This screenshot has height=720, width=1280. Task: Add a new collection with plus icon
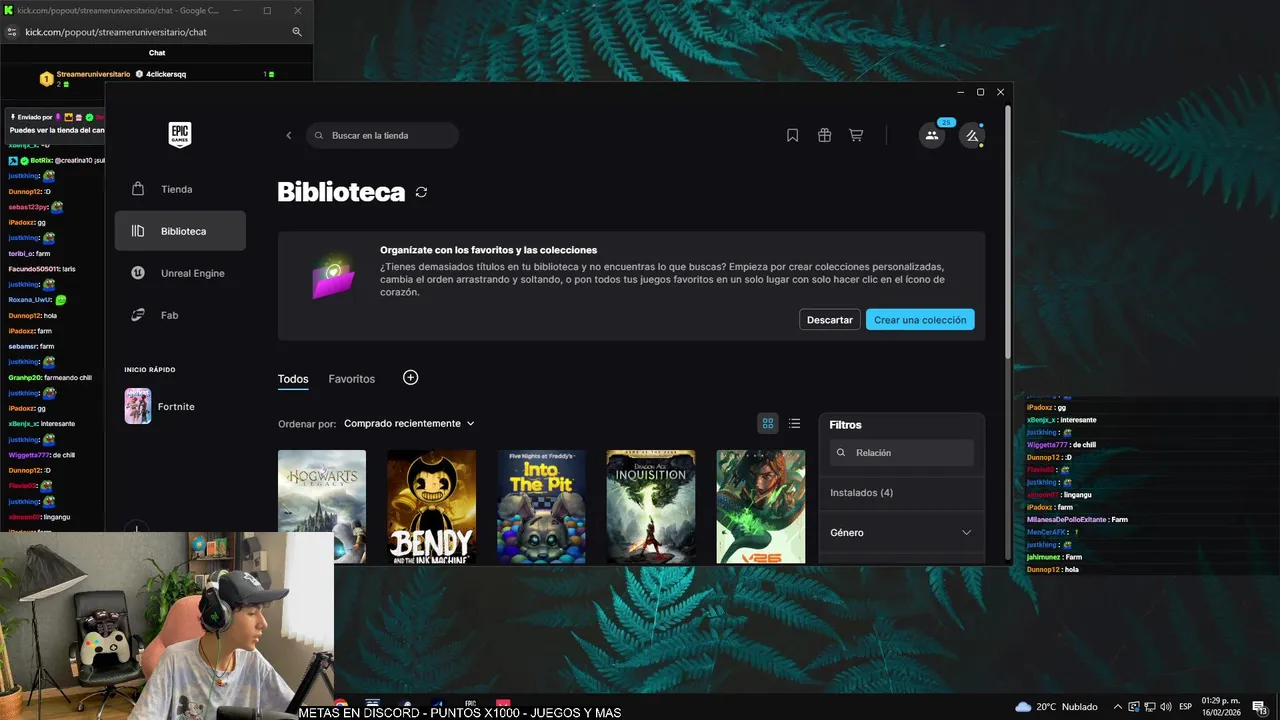point(410,377)
